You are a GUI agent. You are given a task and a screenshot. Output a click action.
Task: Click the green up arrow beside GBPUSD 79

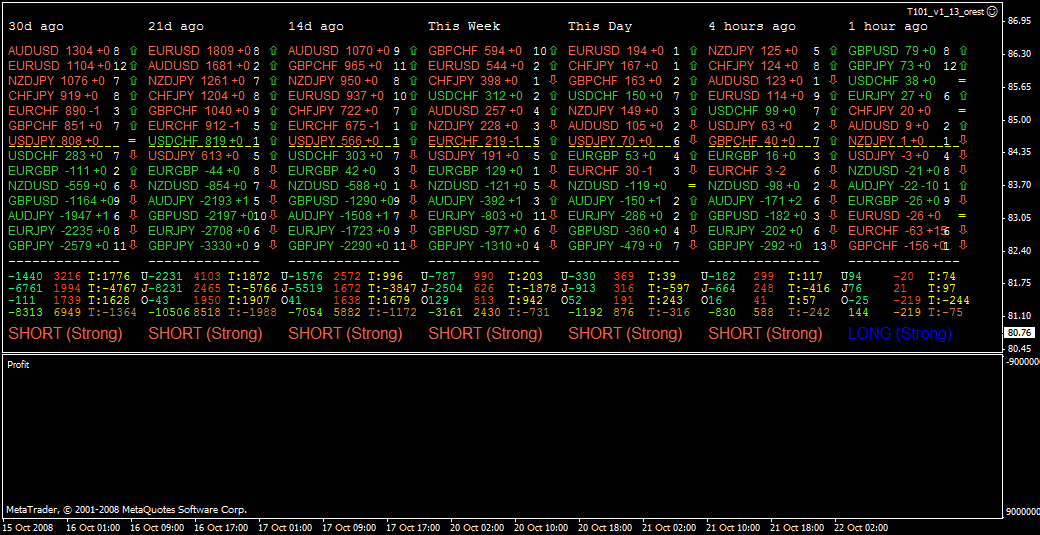pos(961,50)
